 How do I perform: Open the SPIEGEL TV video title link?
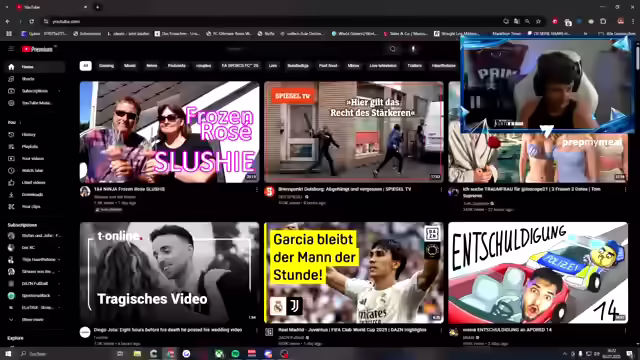pyautogui.click(x=344, y=189)
